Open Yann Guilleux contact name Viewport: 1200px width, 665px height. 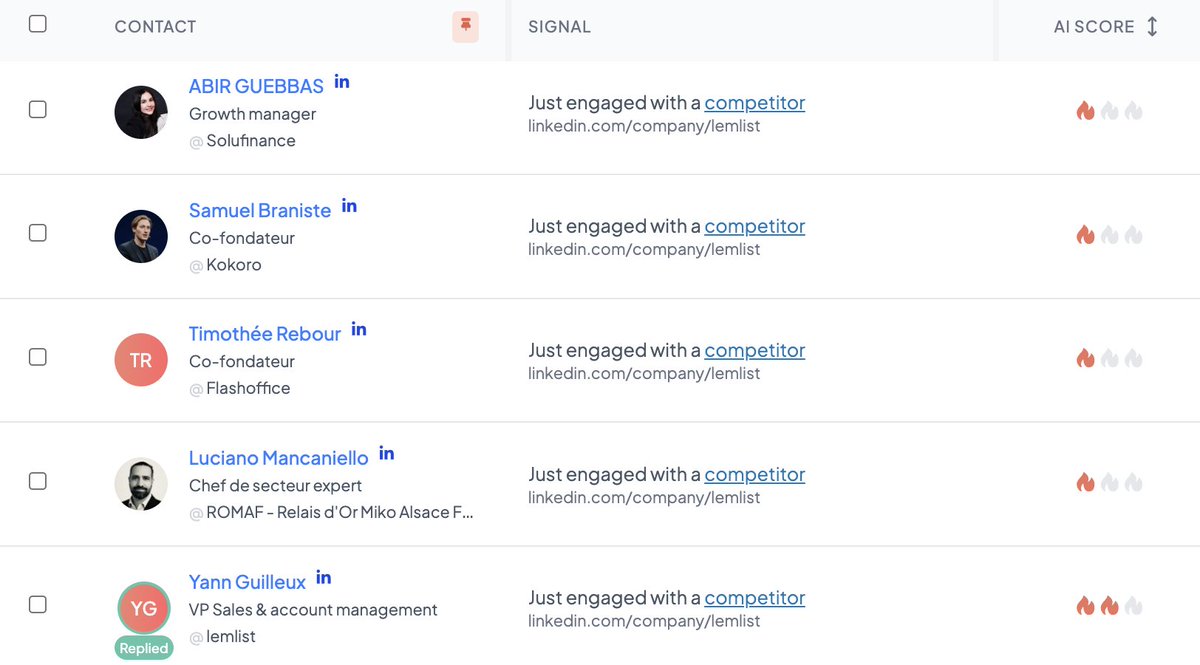point(247,582)
